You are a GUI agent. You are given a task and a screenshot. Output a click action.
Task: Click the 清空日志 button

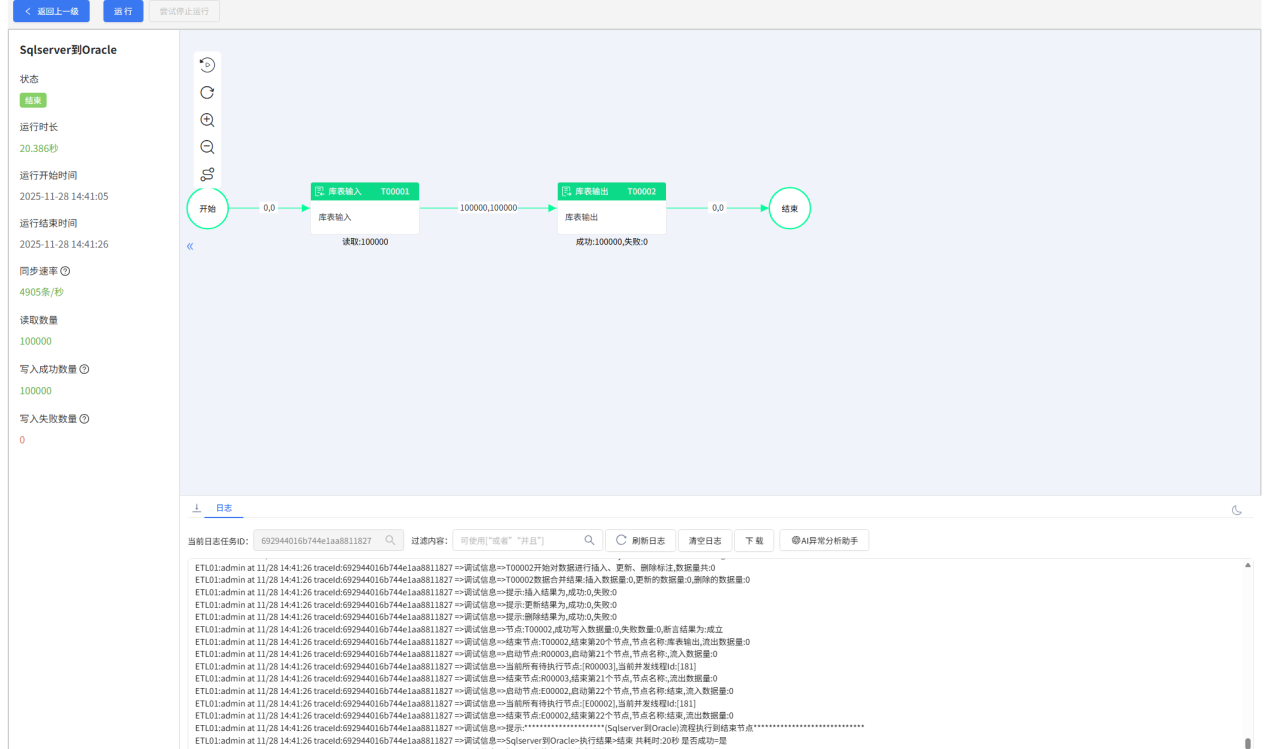click(x=705, y=540)
